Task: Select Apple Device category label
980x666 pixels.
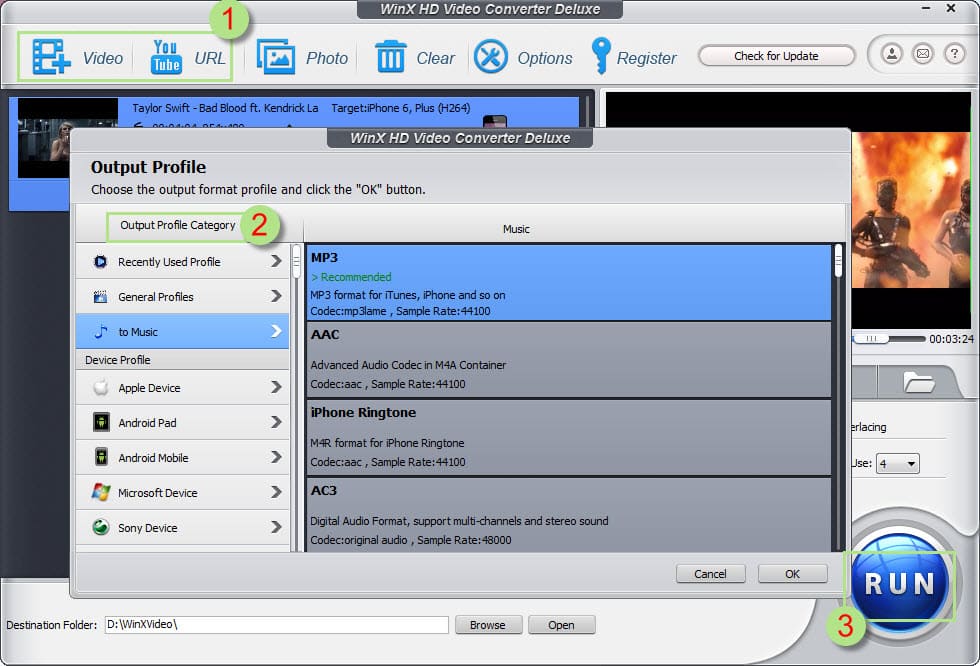Action: click(149, 388)
